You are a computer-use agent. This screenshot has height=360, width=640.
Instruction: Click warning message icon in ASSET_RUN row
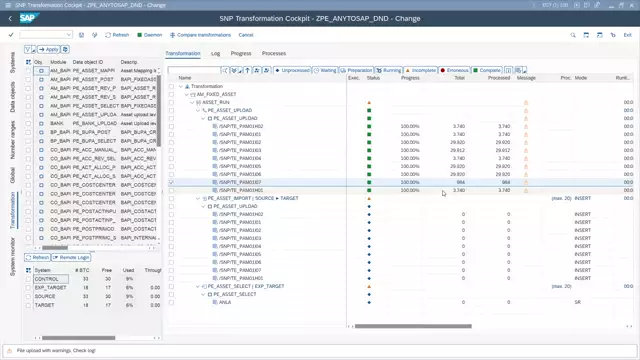526,102
